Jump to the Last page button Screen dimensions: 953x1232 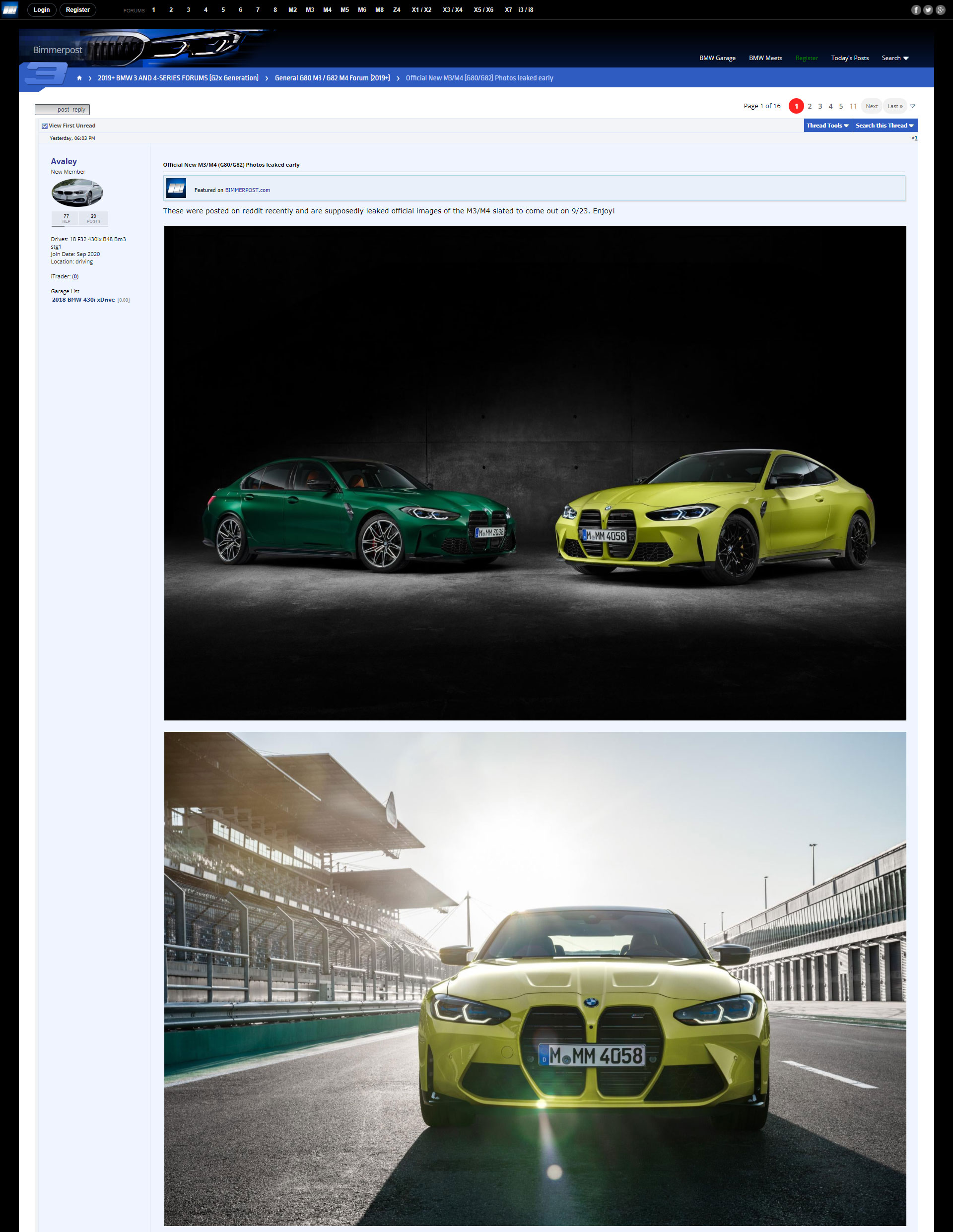point(895,106)
